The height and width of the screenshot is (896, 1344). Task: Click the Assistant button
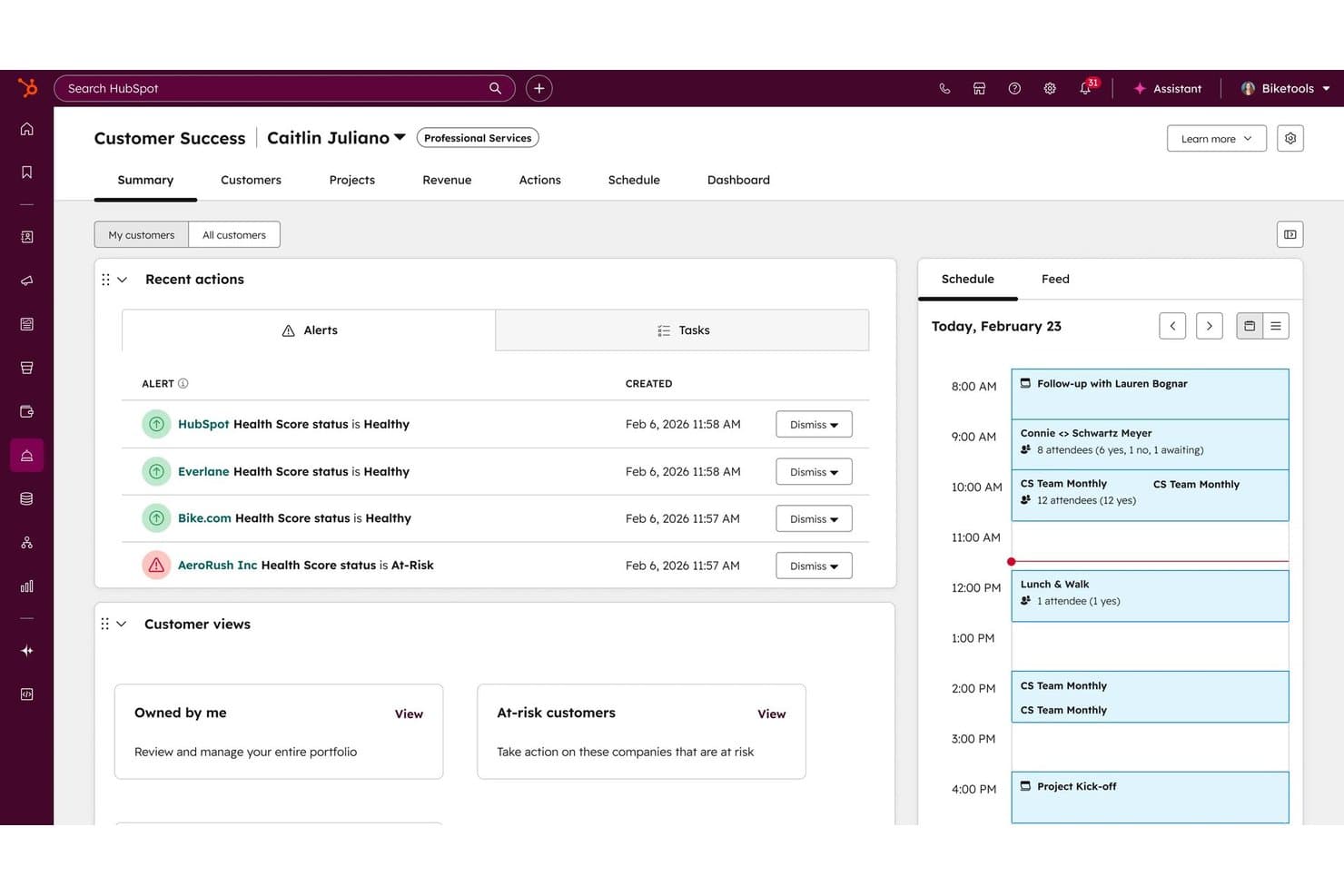[1168, 88]
